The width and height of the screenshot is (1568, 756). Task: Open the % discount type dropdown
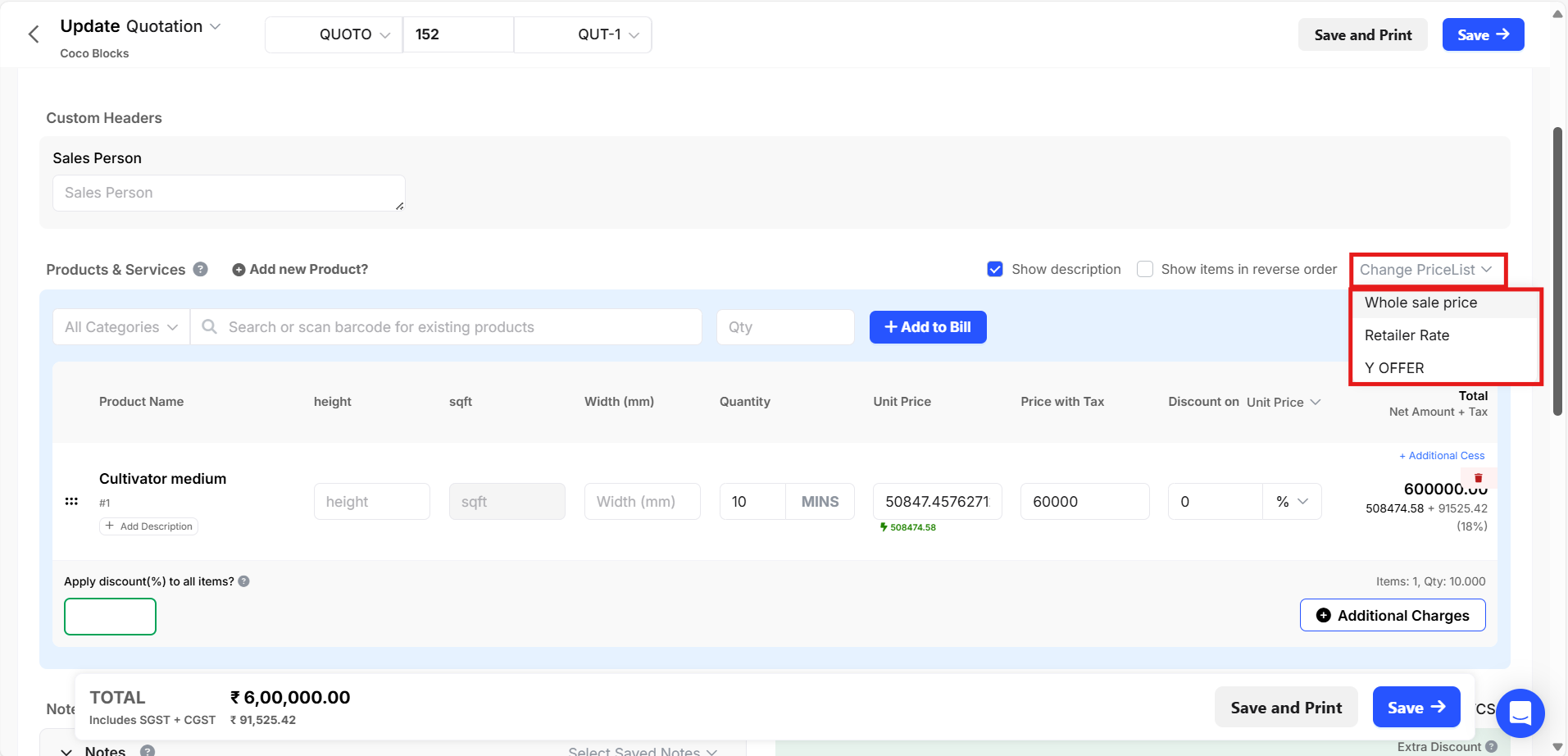tap(1292, 501)
